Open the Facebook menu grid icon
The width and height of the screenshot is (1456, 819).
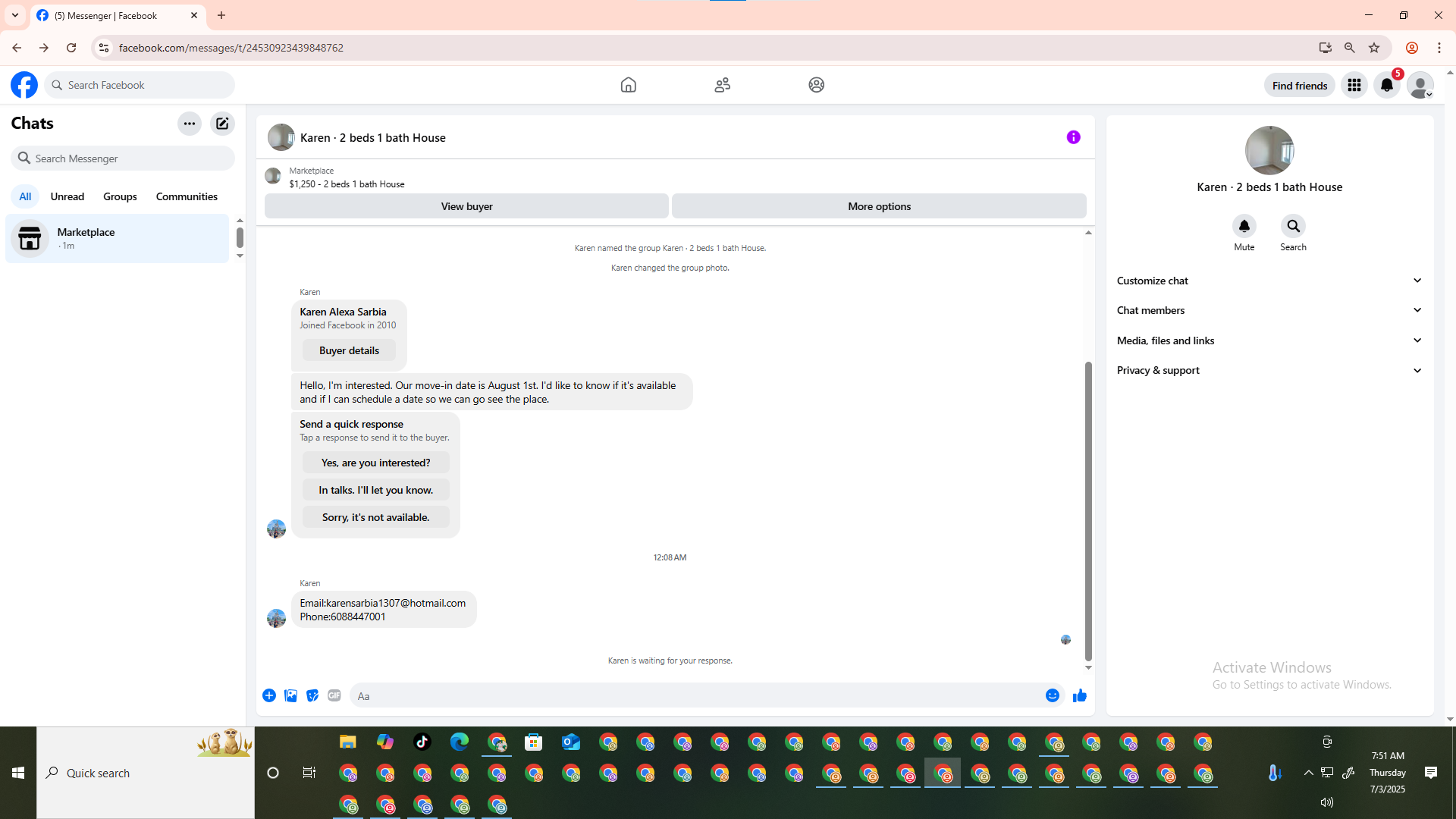point(1354,85)
